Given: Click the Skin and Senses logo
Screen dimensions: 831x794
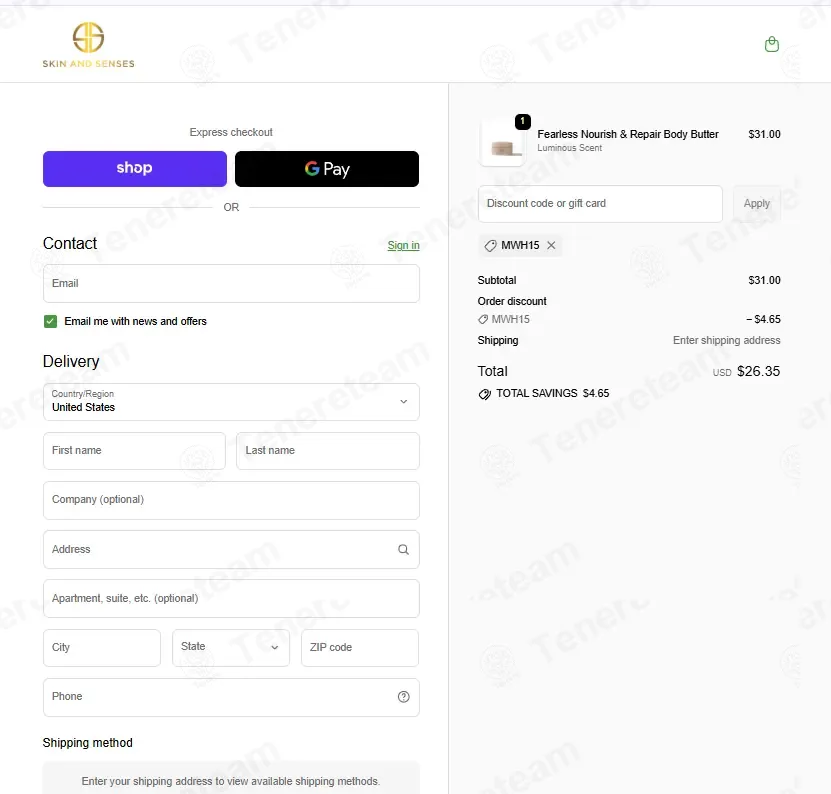Looking at the screenshot, I should click(x=89, y=45).
